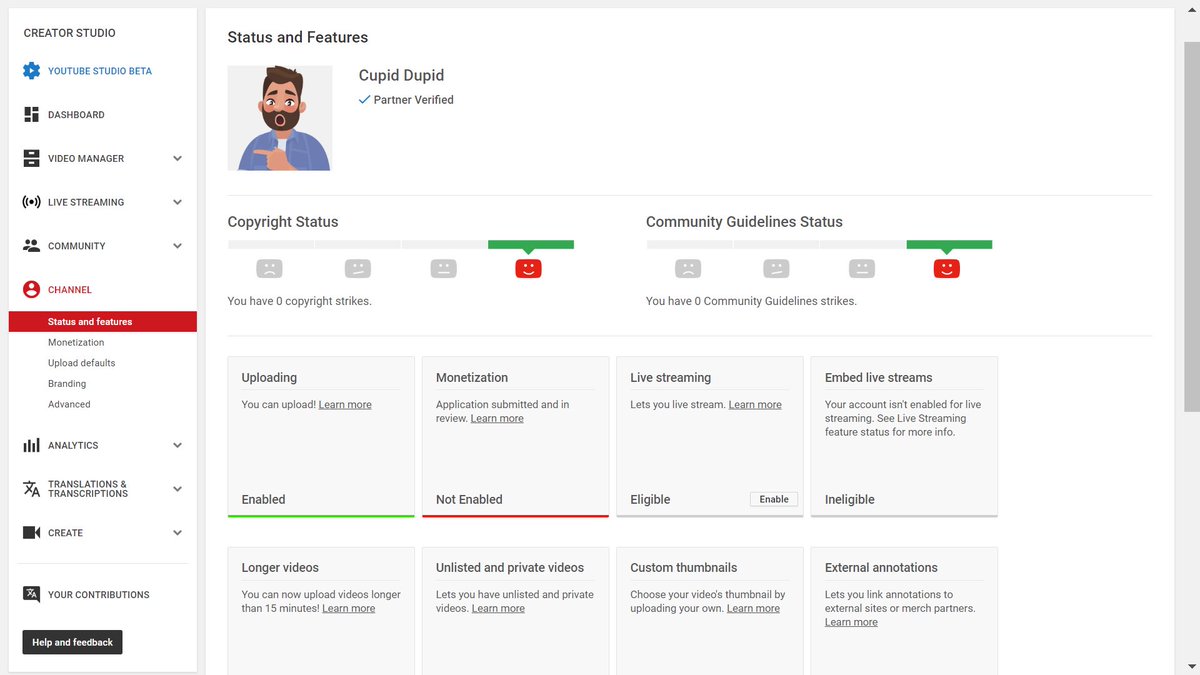Open Your Contributions page
This screenshot has height=675, width=1200.
(x=99, y=594)
